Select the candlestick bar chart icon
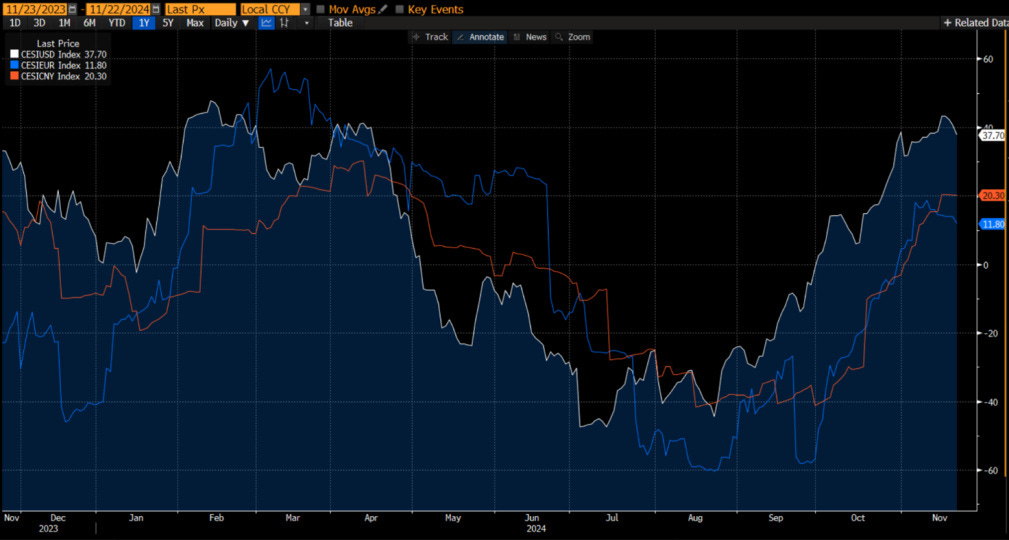This screenshot has height=540, width=1009. (x=284, y=23)
